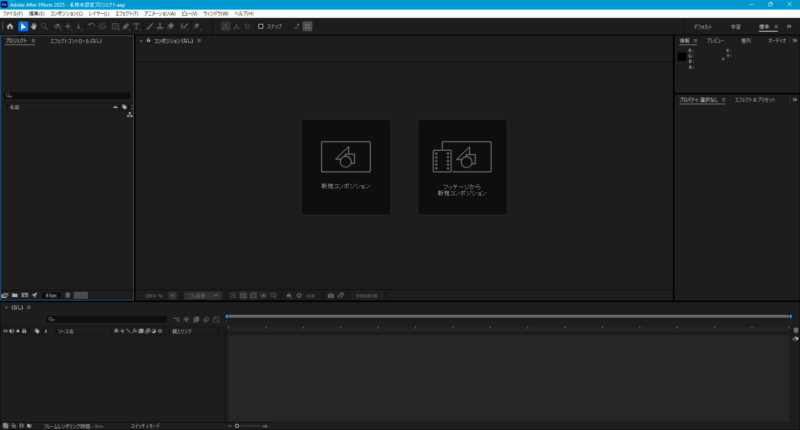
Task: Click the timeline zoom slider handle
Action: (x=237, y=426)
